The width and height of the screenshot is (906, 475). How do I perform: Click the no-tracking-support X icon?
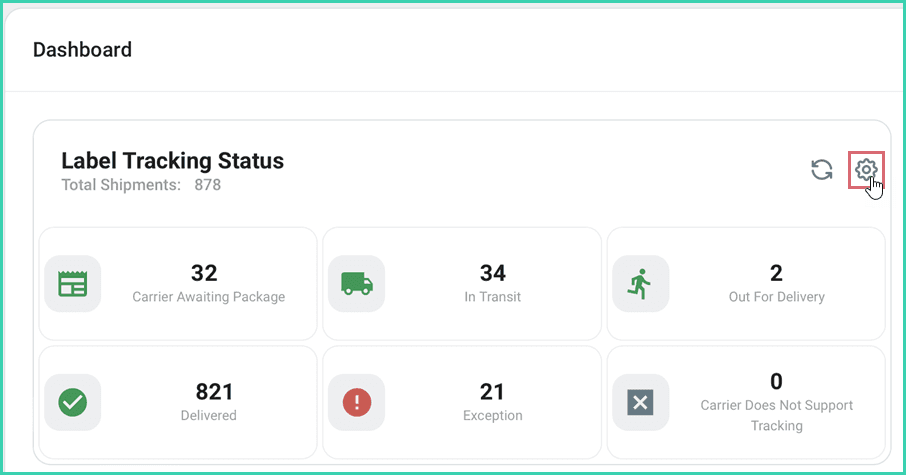pos(640,402)
